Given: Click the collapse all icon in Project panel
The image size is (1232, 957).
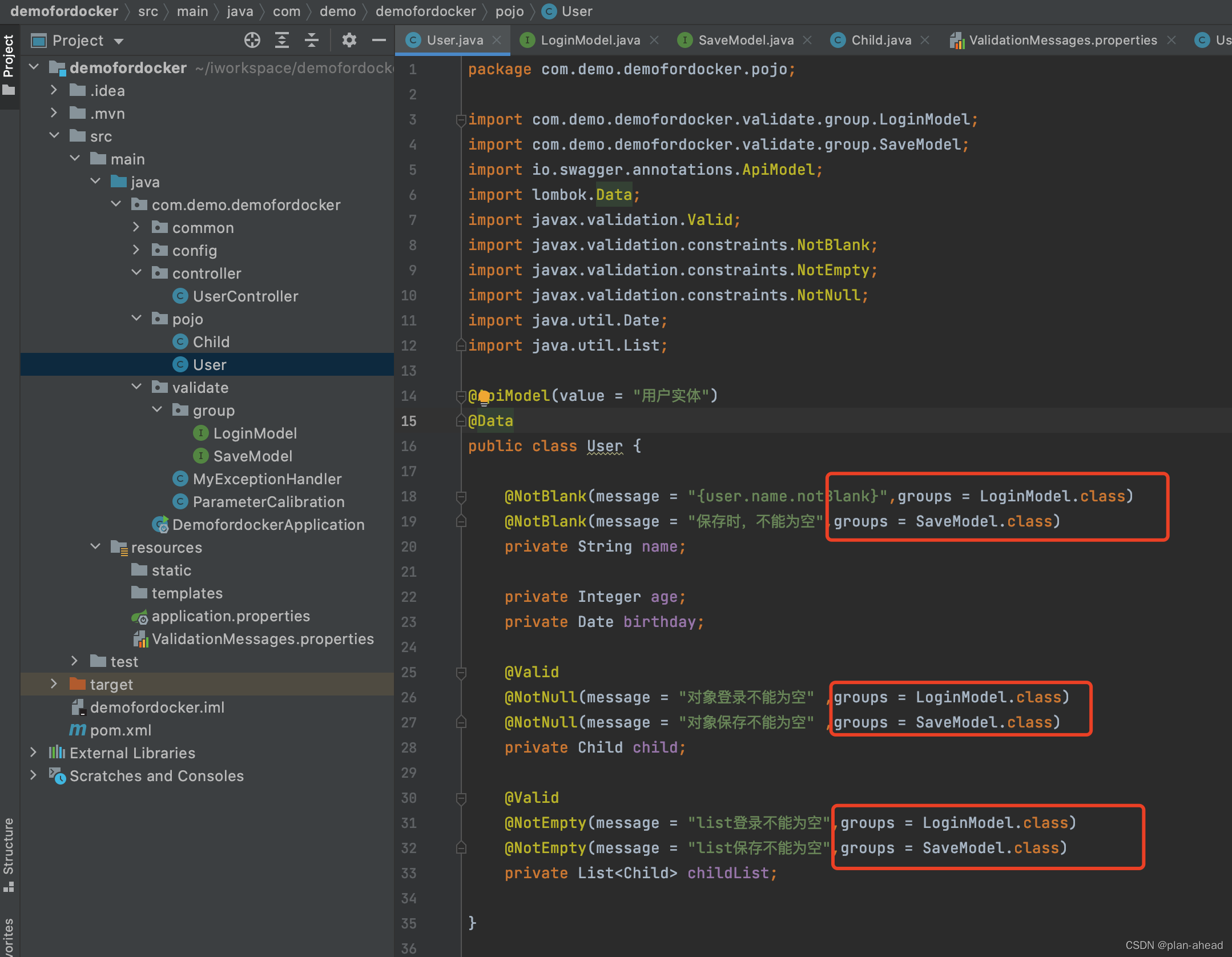Looking at the screenshot, I should click(x=312, y=40).
